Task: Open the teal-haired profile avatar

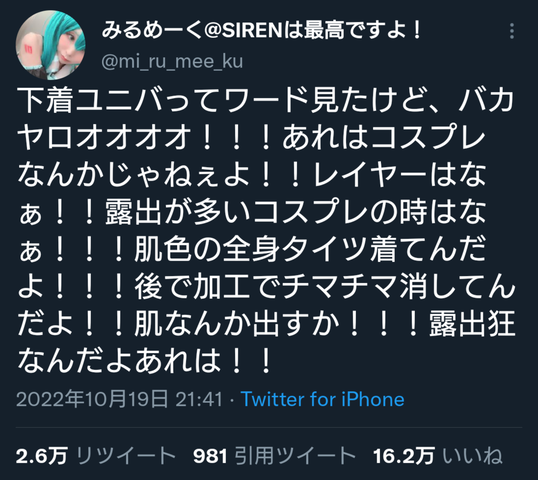Action: click(51, 45)
